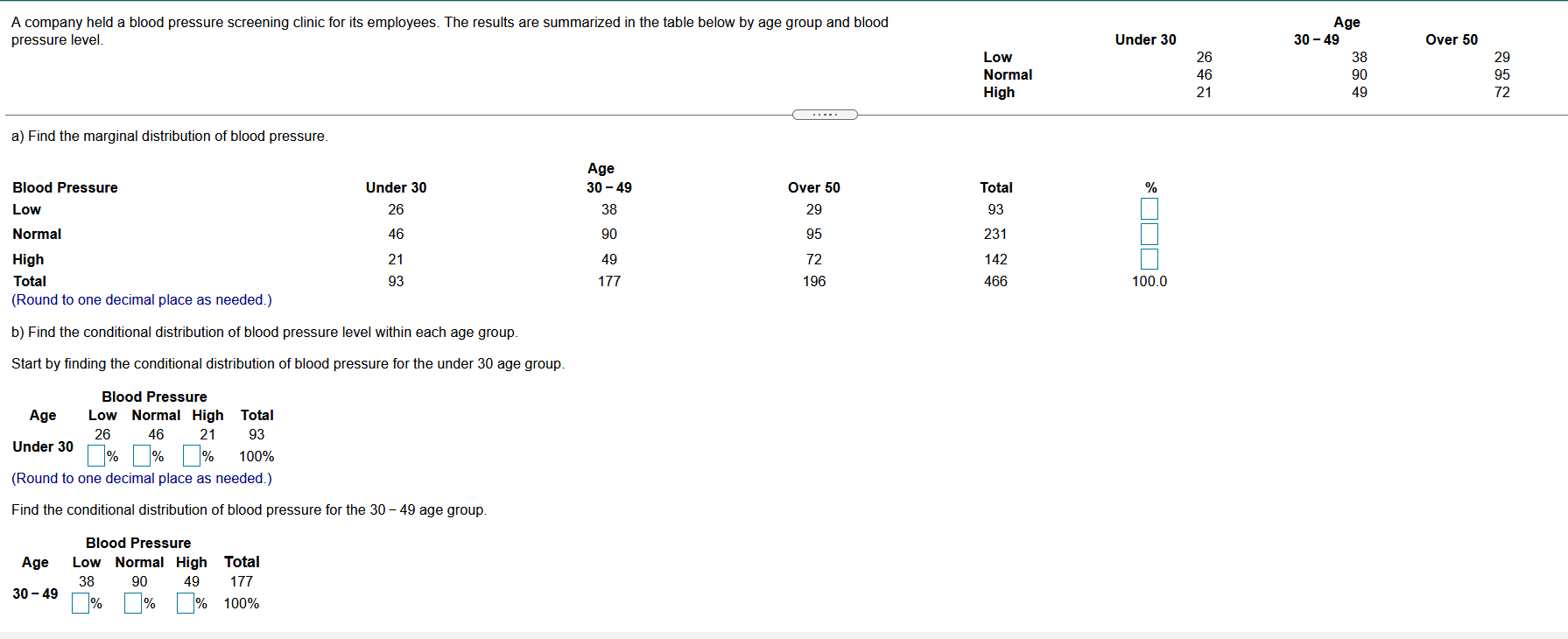Click the High percent input box in marginal table

pyautogui.click(x=1150, y=259)
